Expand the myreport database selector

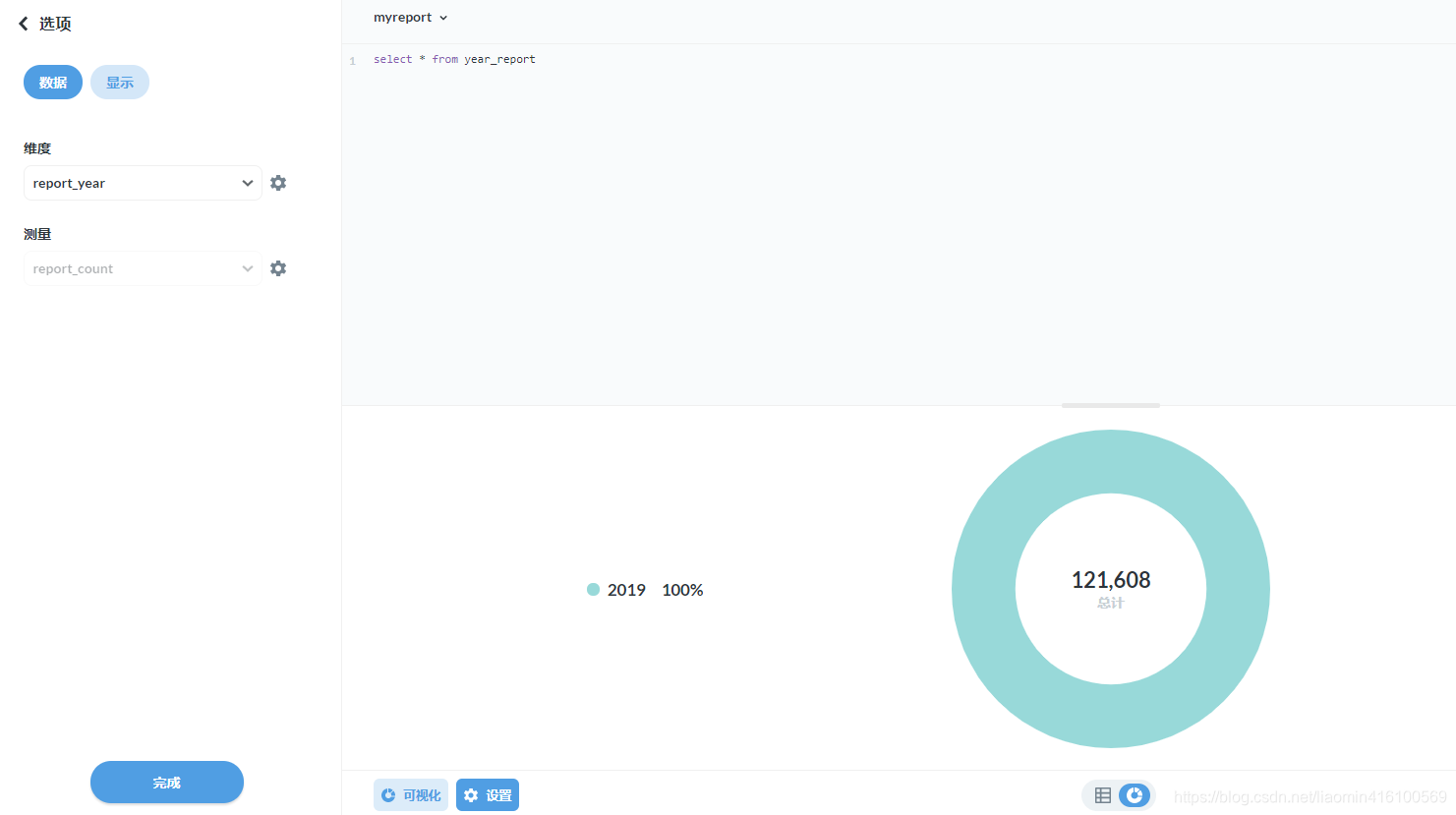tap(410, 18)
